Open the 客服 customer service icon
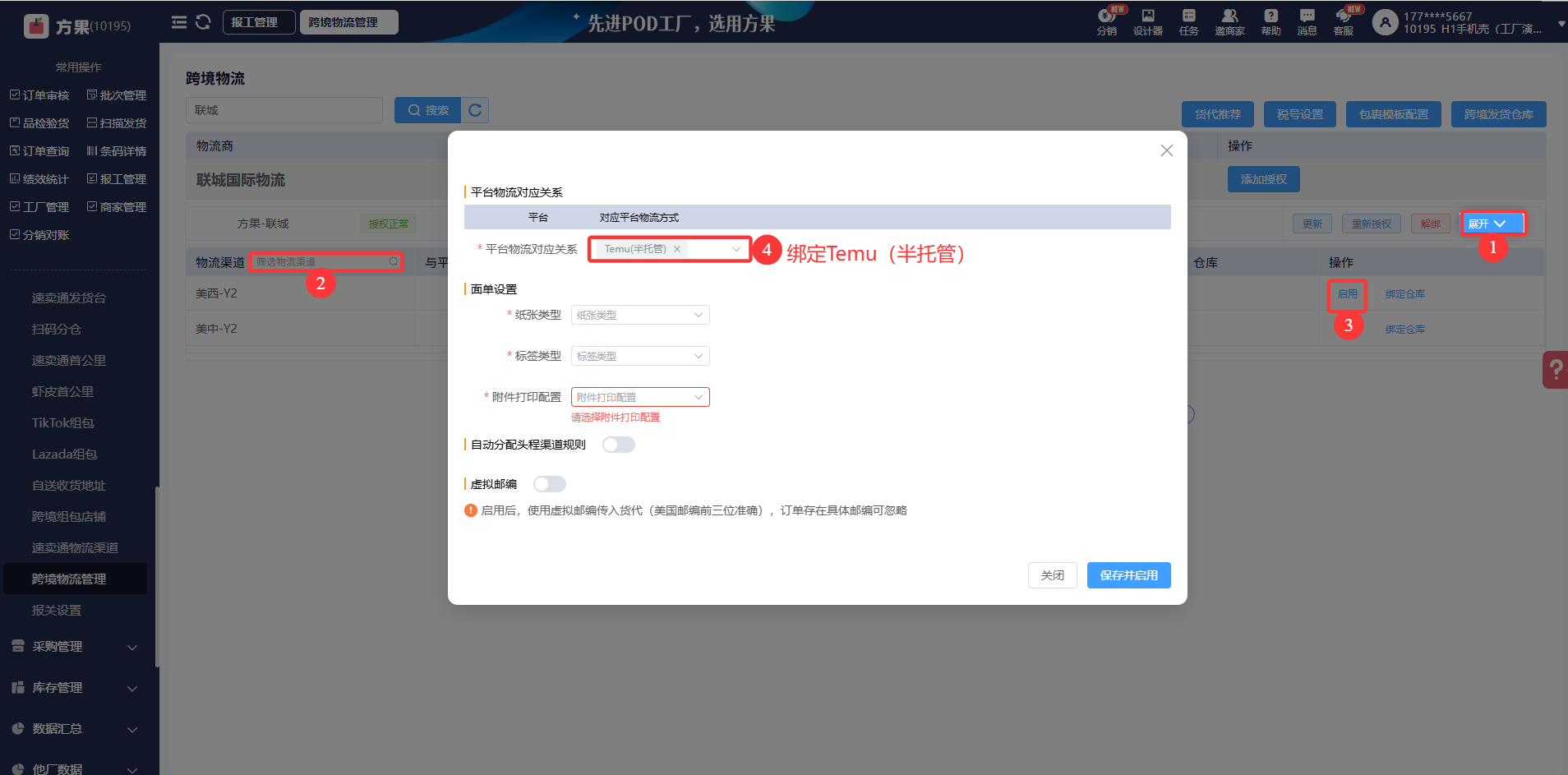Image resolution: width=1568 pixels, height=775 pixels. (1344, 21)
